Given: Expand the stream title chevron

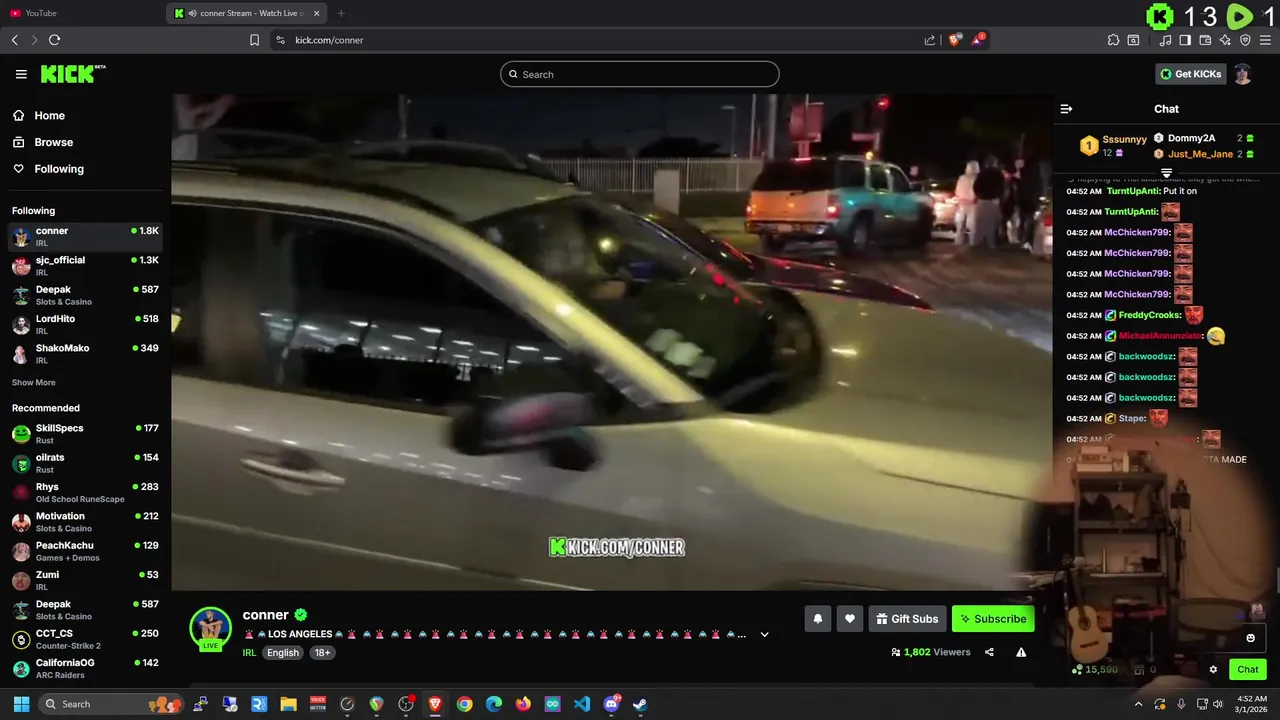Looking at the screenshot, I should point(764,634).
